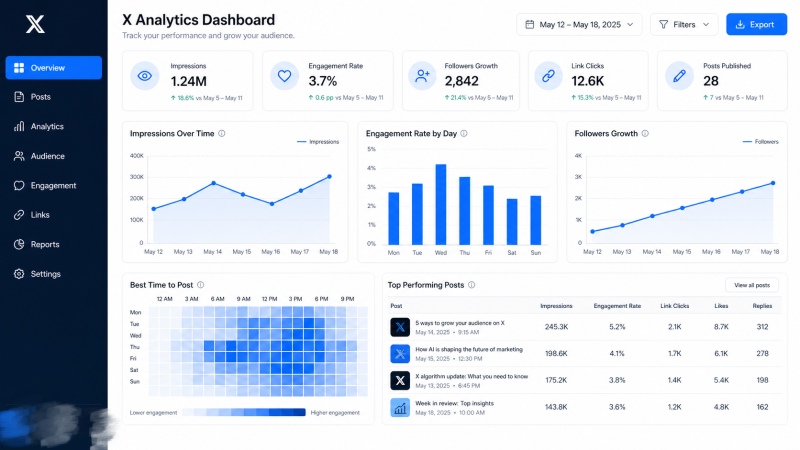Go to Audience in the sidebar

pos(47,156)
